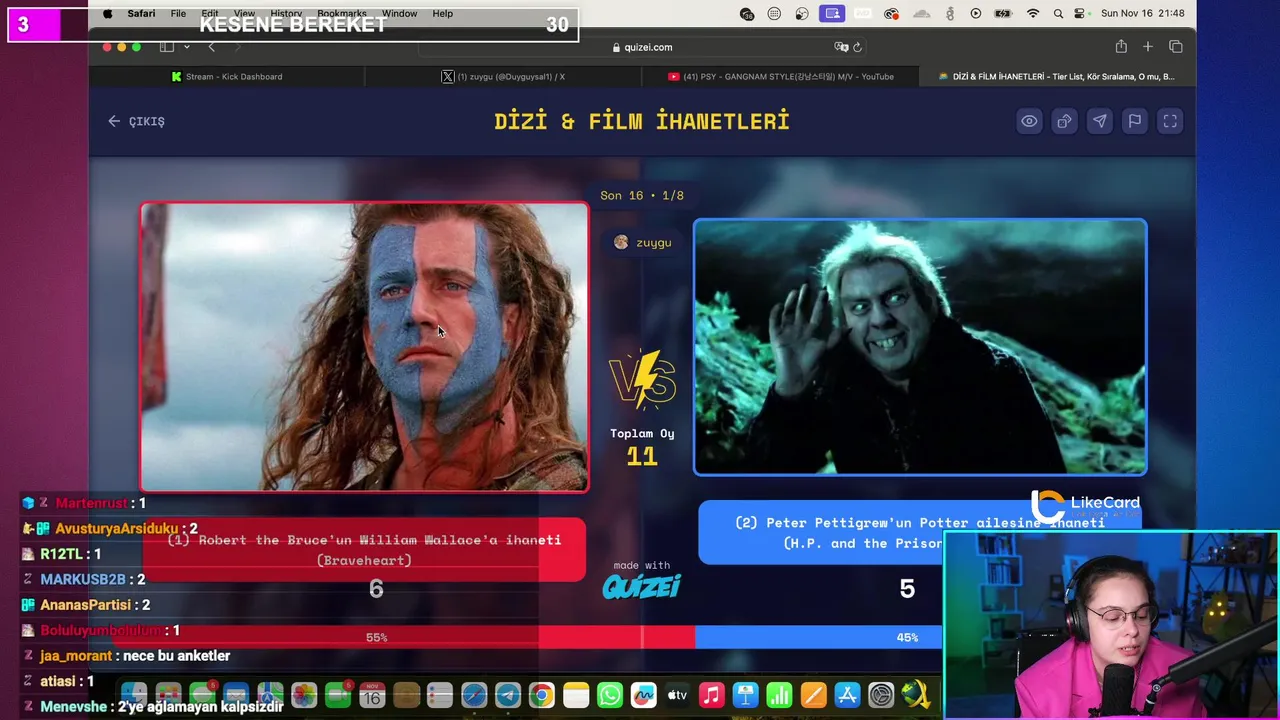
Task: Open Numbers from the Dock
Action: [780, 694]
